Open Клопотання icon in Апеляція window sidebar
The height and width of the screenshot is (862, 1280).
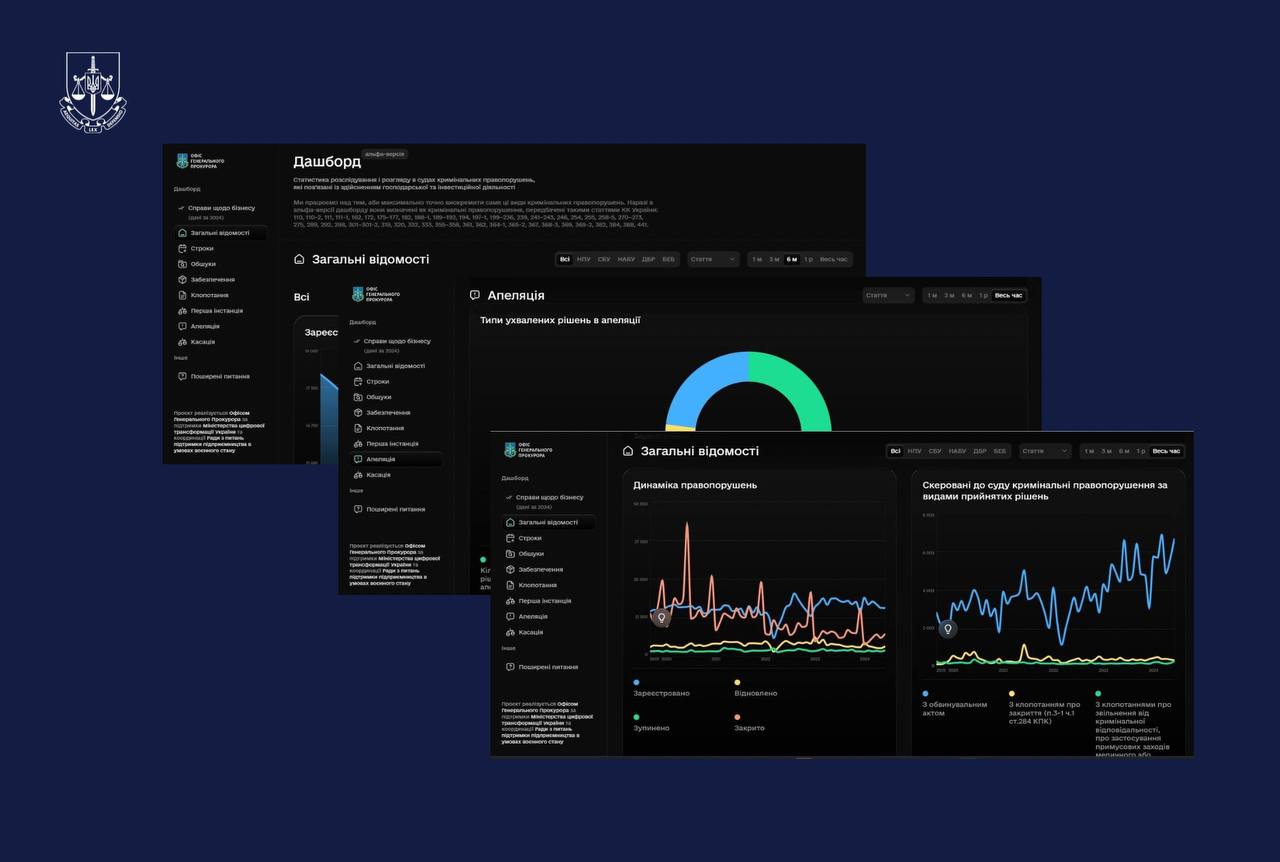(x=358, y=428)
